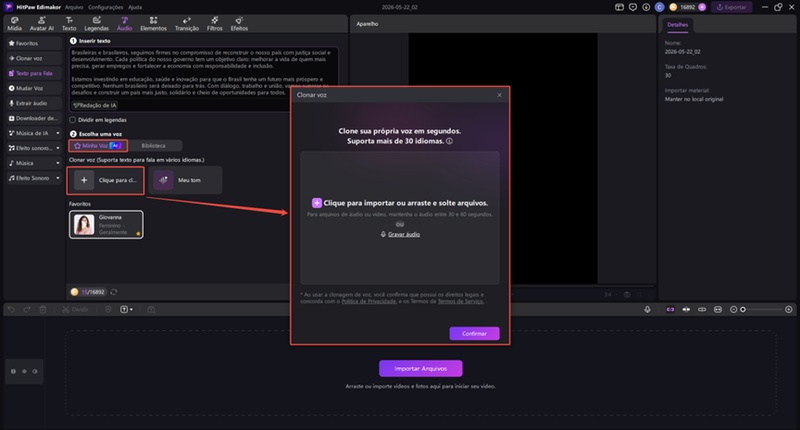This screenshot has height=430, width=800.
Task: Click the timeline zoom slider handle
Action: 743,310
